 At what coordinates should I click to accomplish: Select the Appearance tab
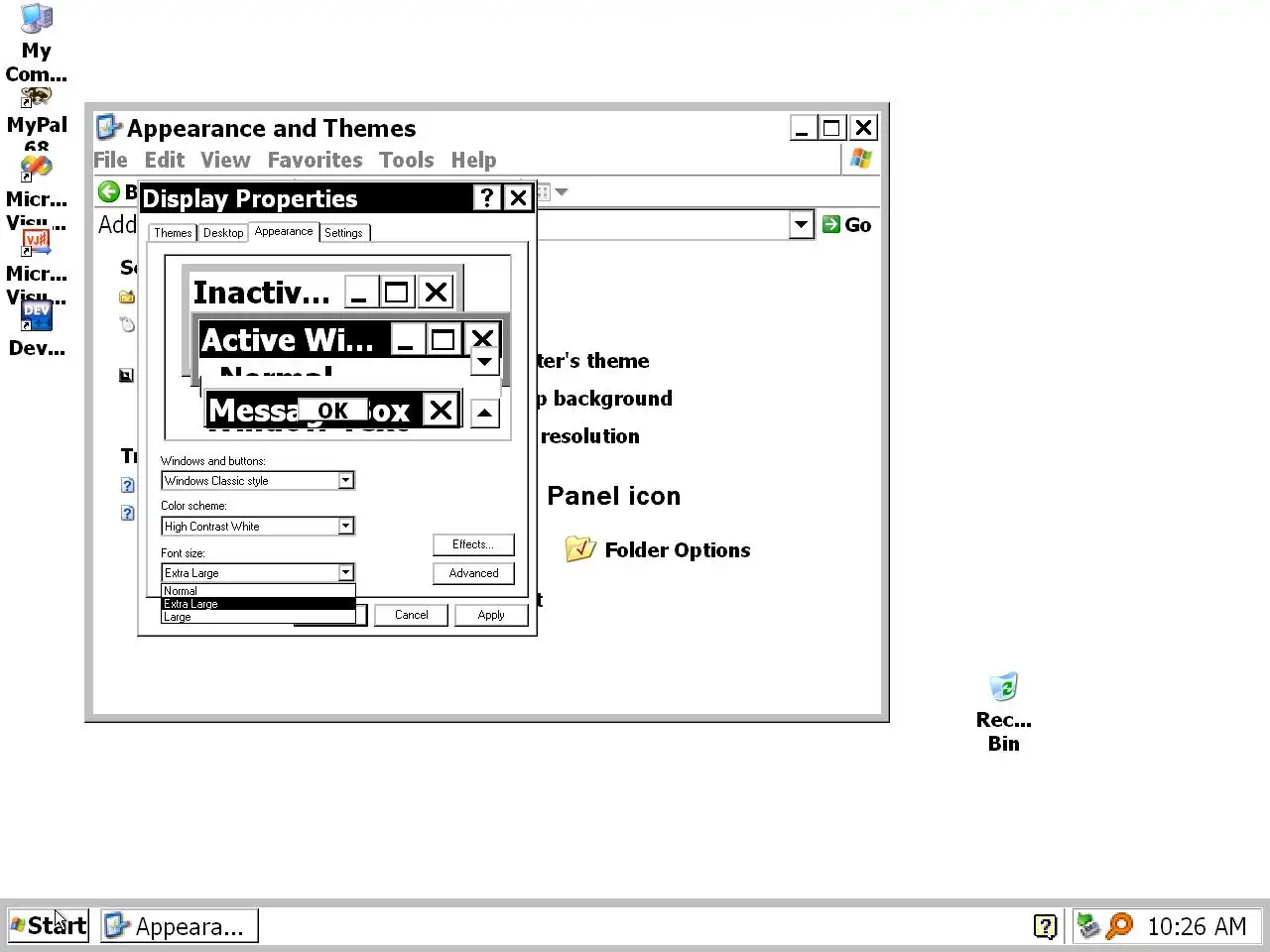(284, 231)
